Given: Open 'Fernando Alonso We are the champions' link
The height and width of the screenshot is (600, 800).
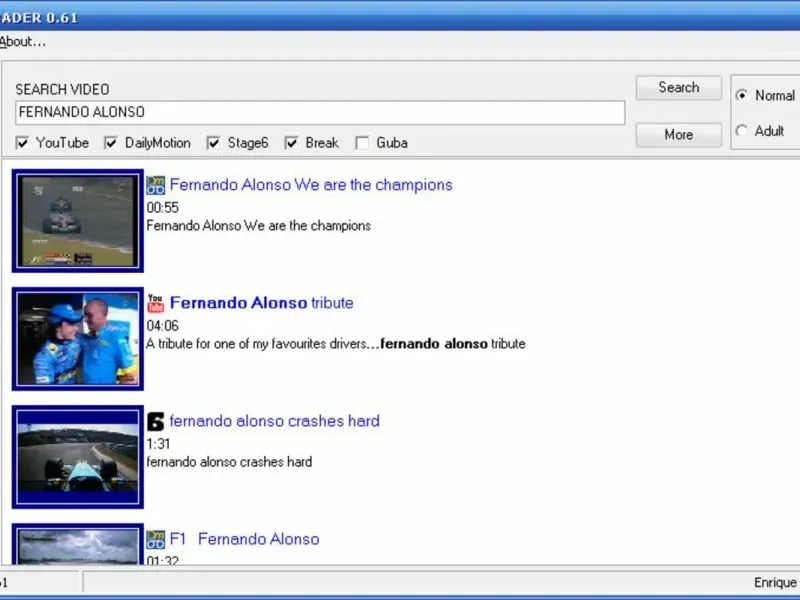Looking at the screenshot, I should (311, 185).
